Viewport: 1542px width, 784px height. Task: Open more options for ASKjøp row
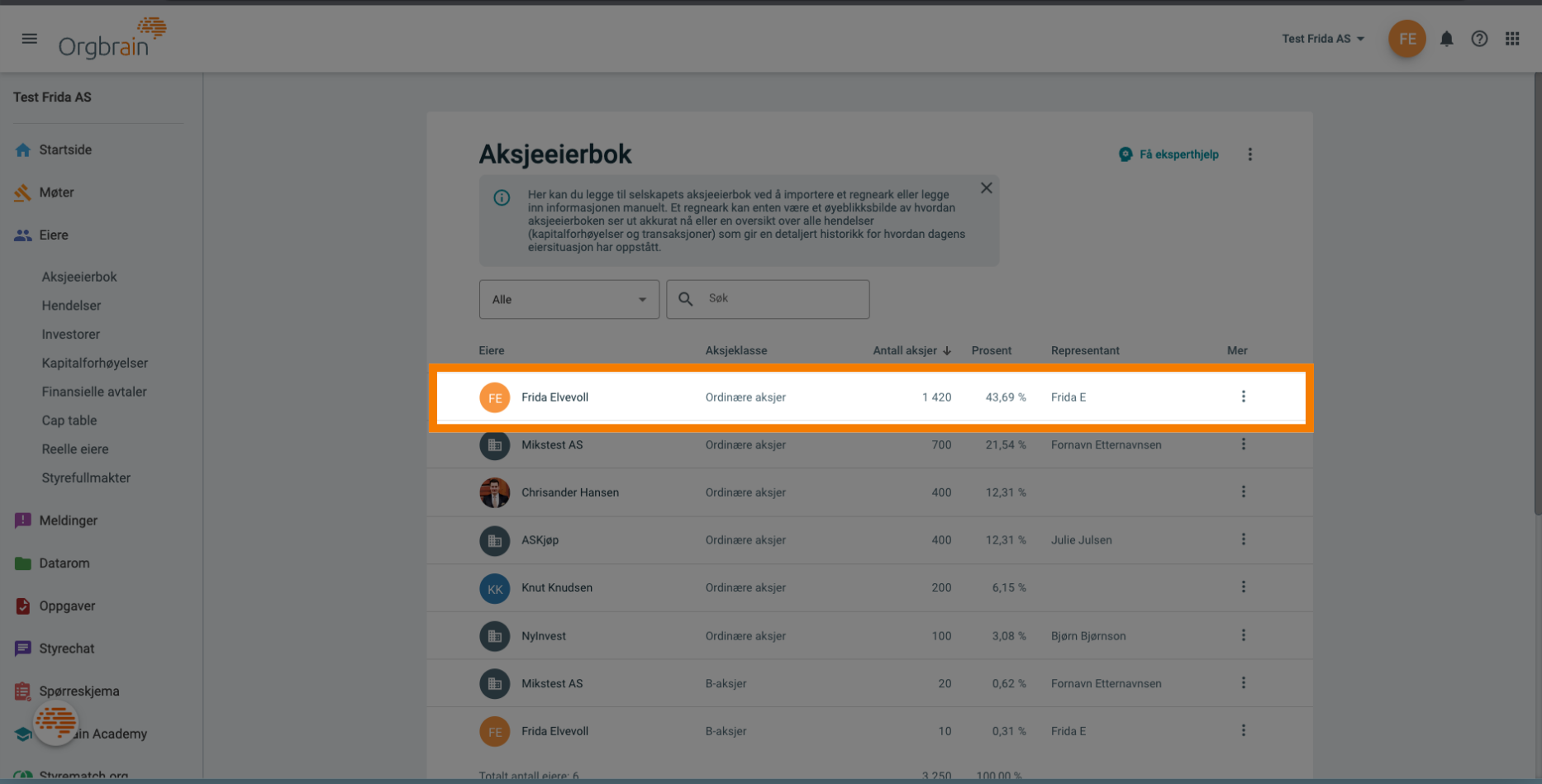[x=1243, y=539]
